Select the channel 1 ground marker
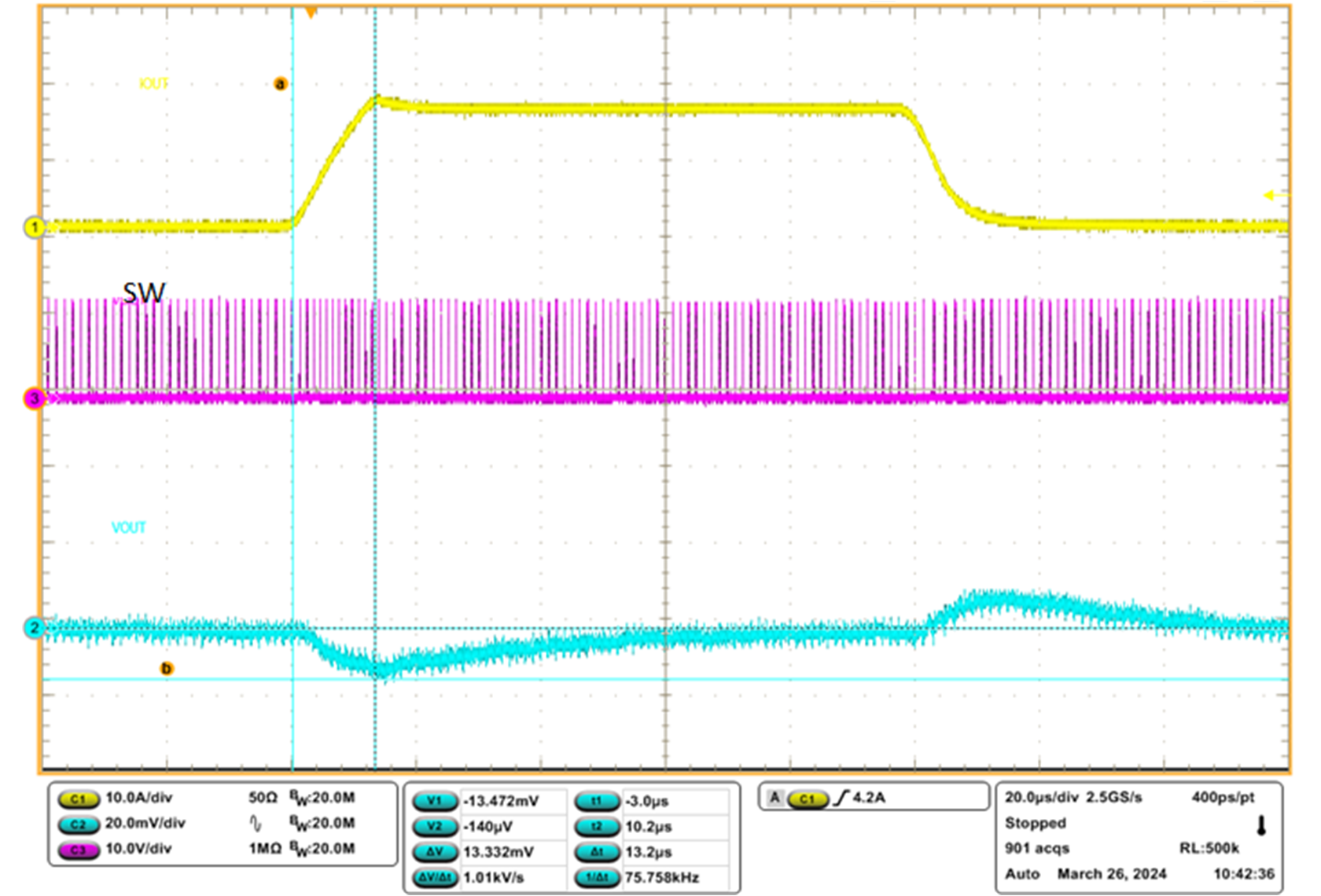 [34, 227]
